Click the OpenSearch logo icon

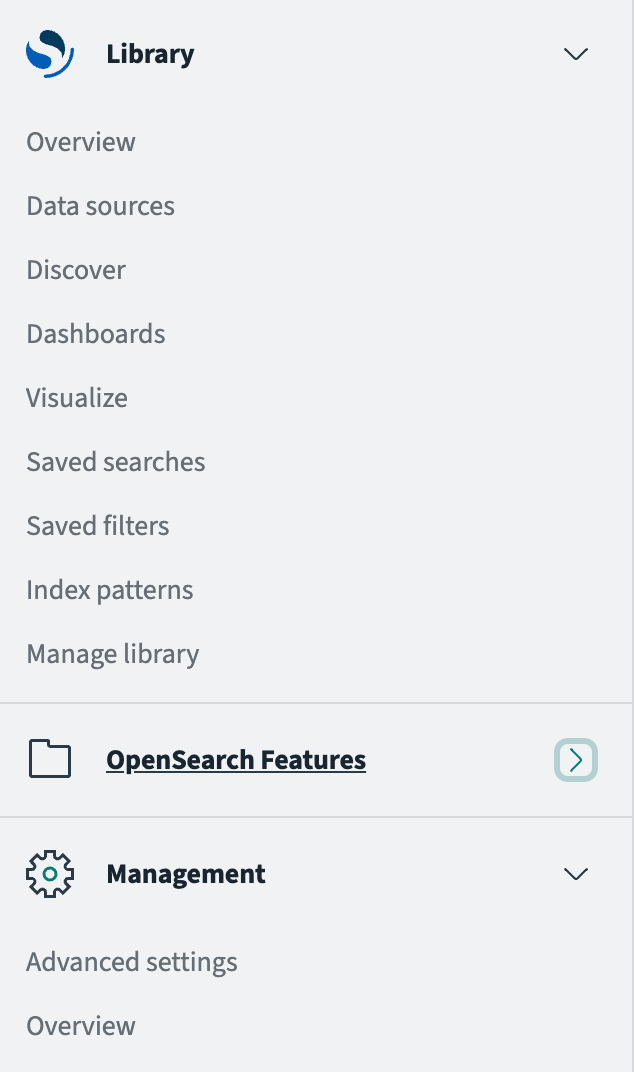tap(49, 54)
